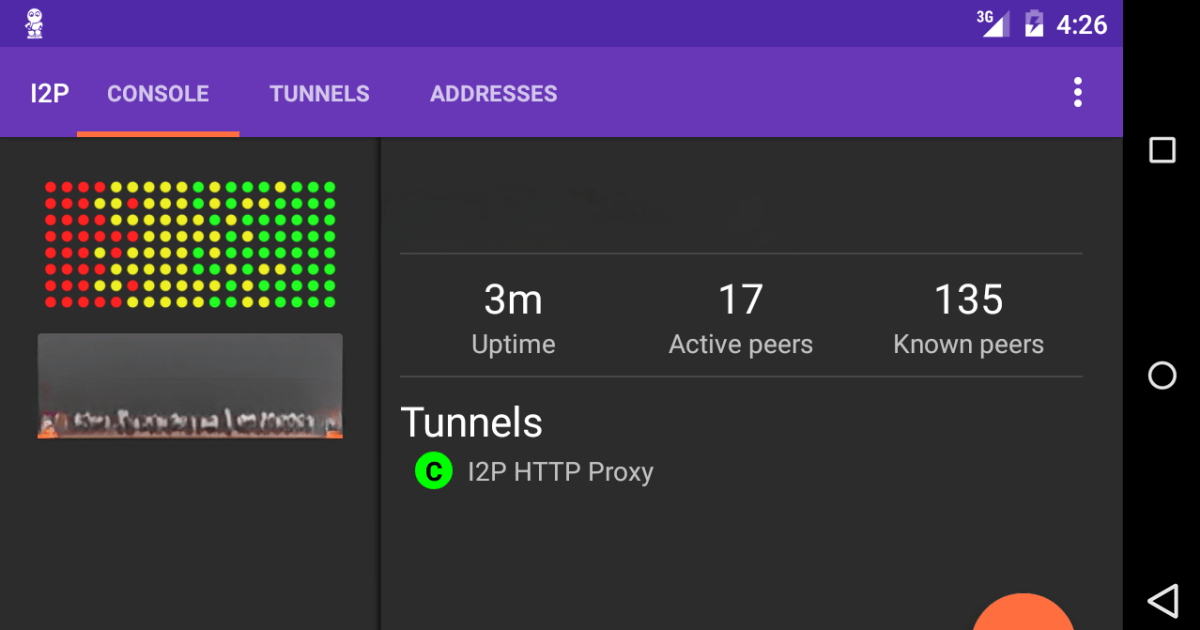
Task: Open the Addresses tab
Action: pyautogui.click(x=493, y=94)
